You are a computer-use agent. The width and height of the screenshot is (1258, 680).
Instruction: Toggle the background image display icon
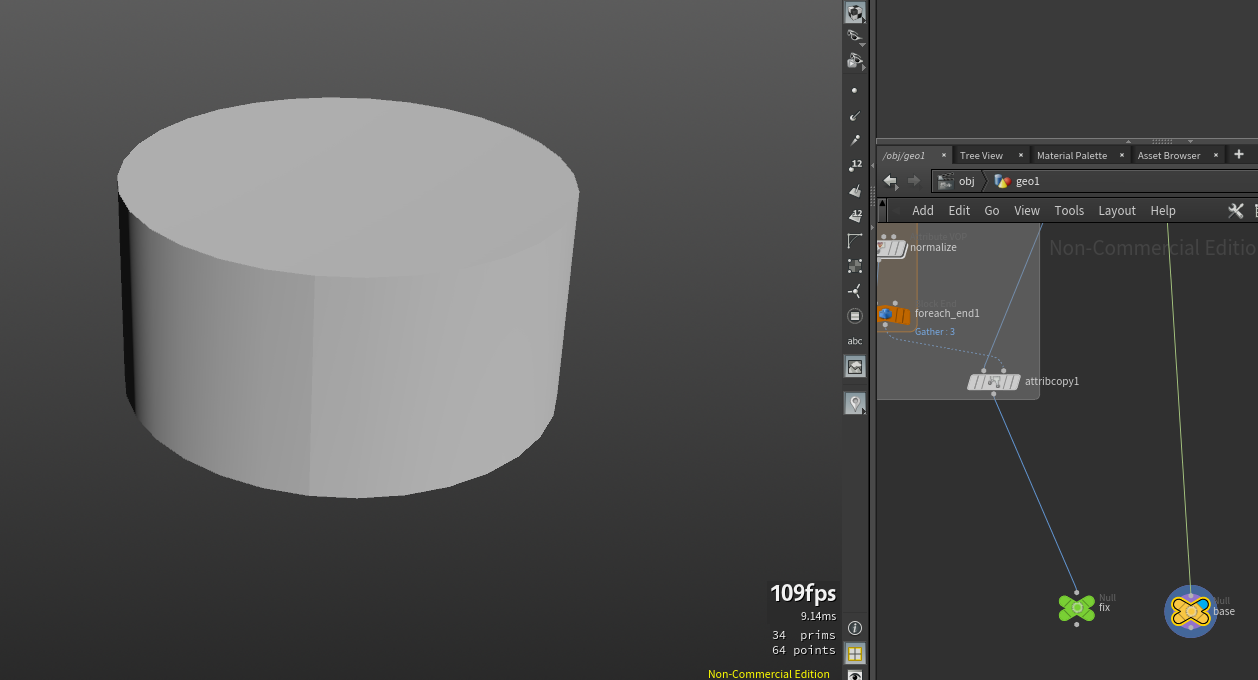(854, 367)
